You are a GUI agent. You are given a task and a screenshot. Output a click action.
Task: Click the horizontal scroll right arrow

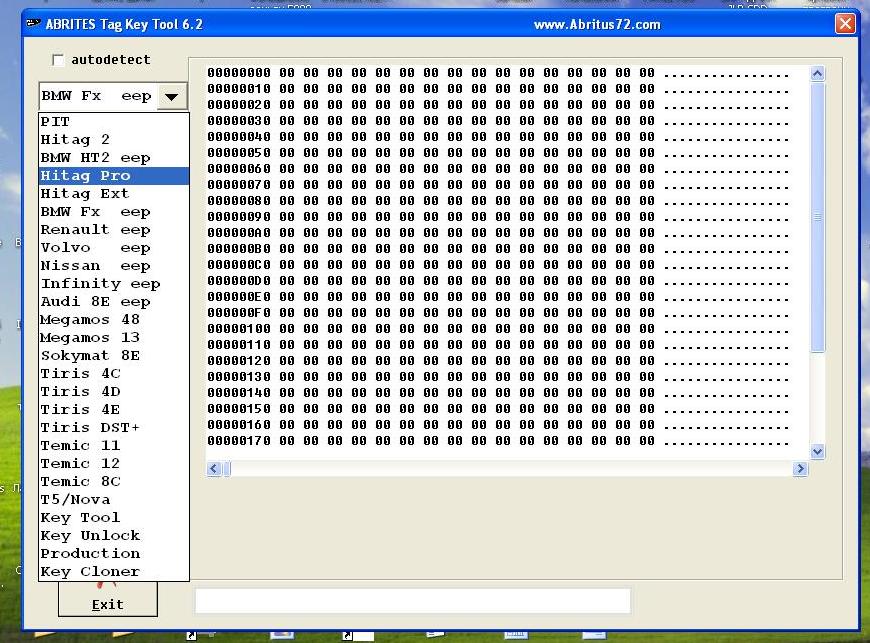pos(800,469)
